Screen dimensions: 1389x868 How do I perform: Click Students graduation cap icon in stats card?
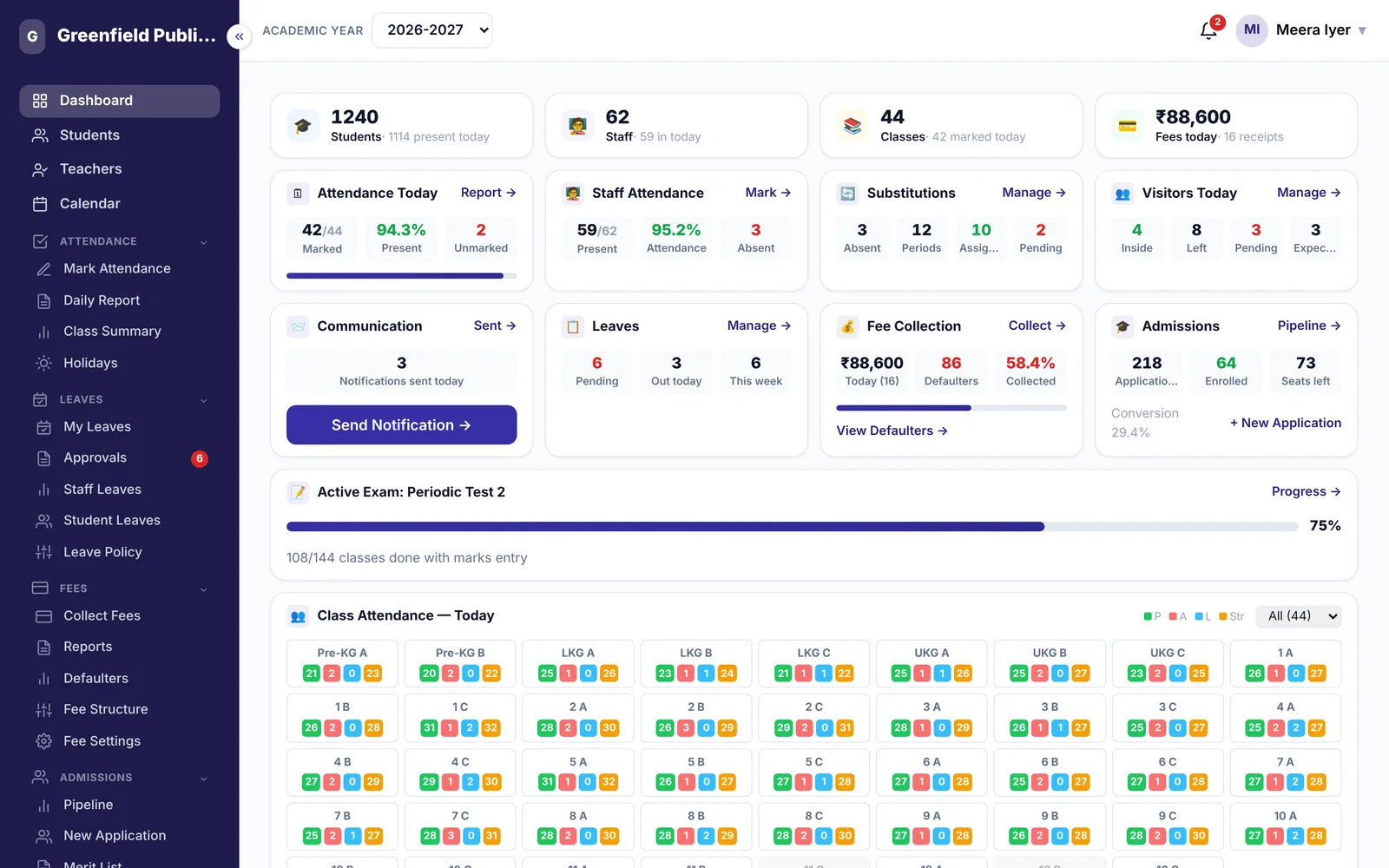(x=302, y=126)
